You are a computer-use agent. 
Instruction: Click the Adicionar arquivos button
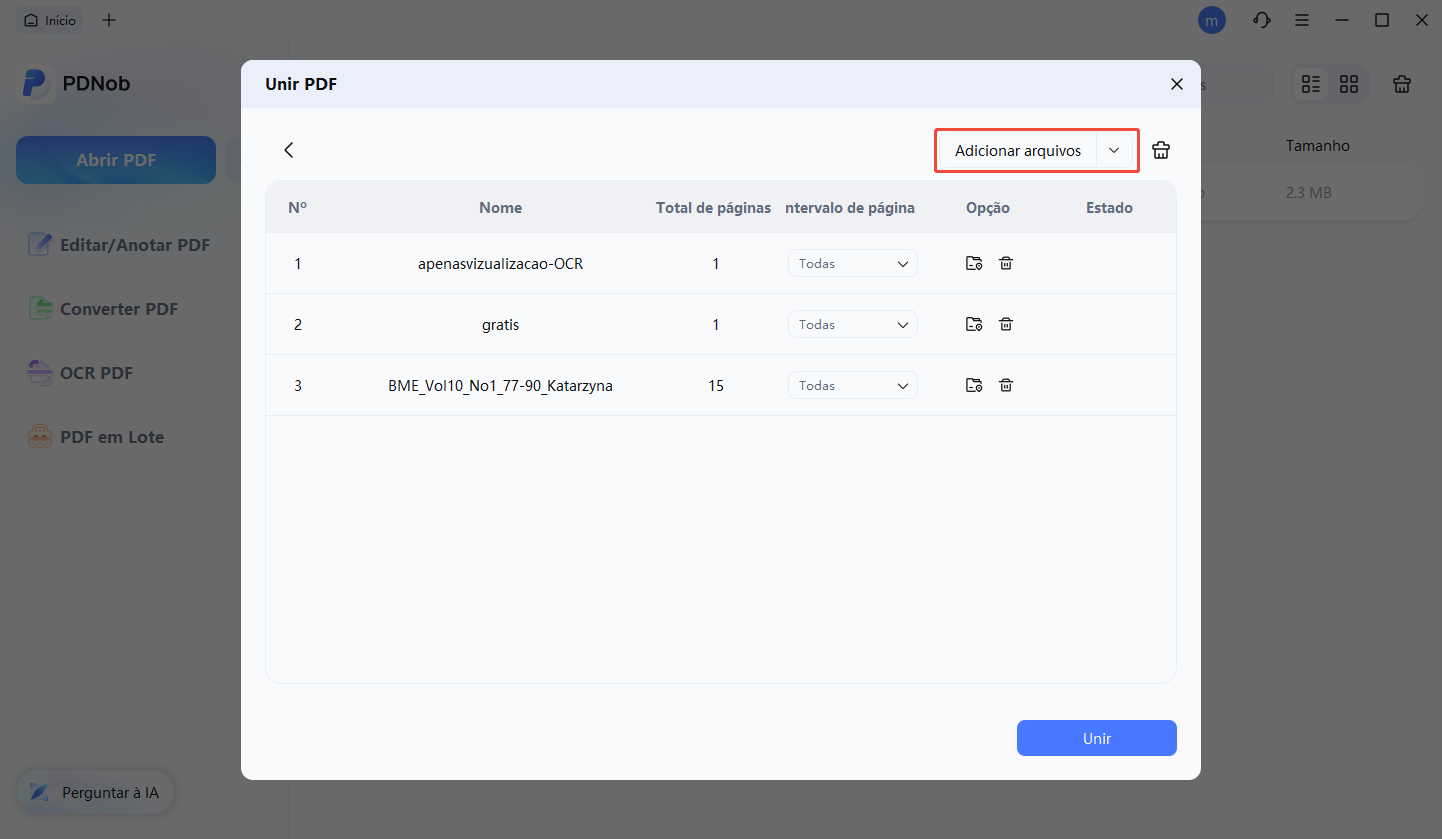click(1017, 151)
